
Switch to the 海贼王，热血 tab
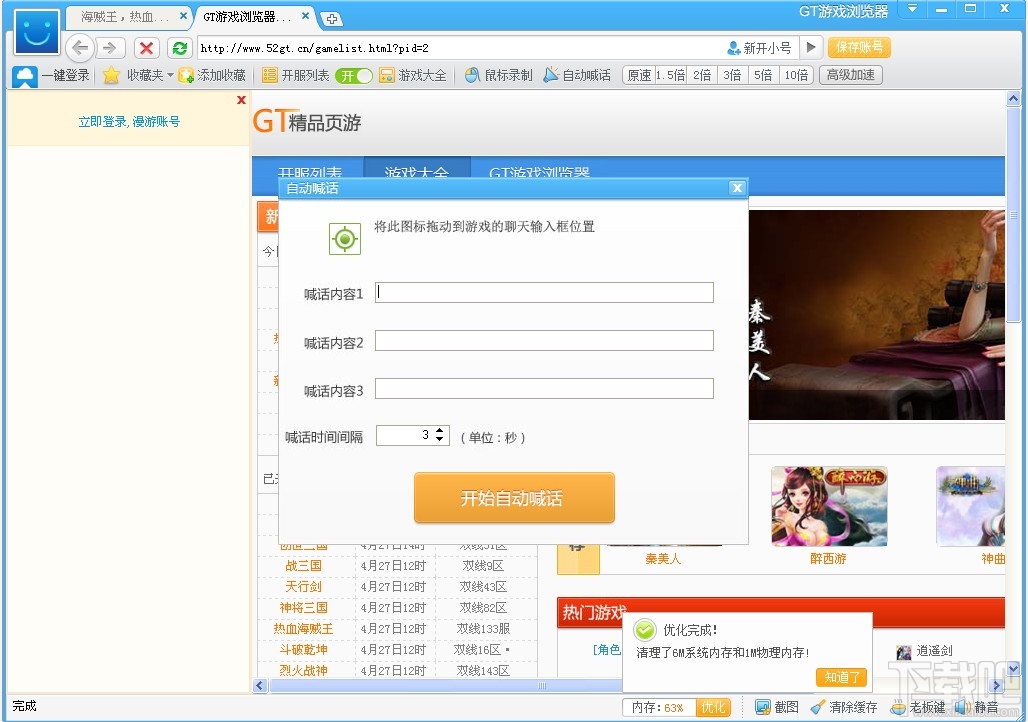(125, 16)
